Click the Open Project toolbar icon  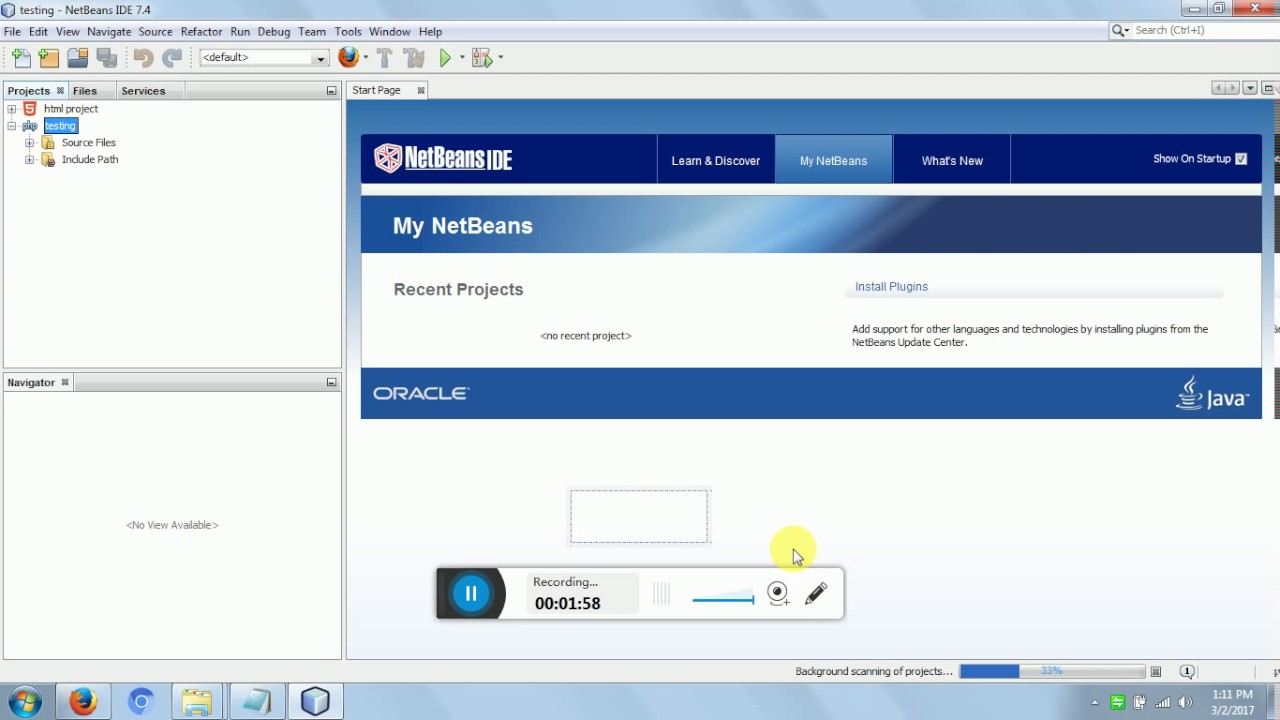tap(77, 58)
